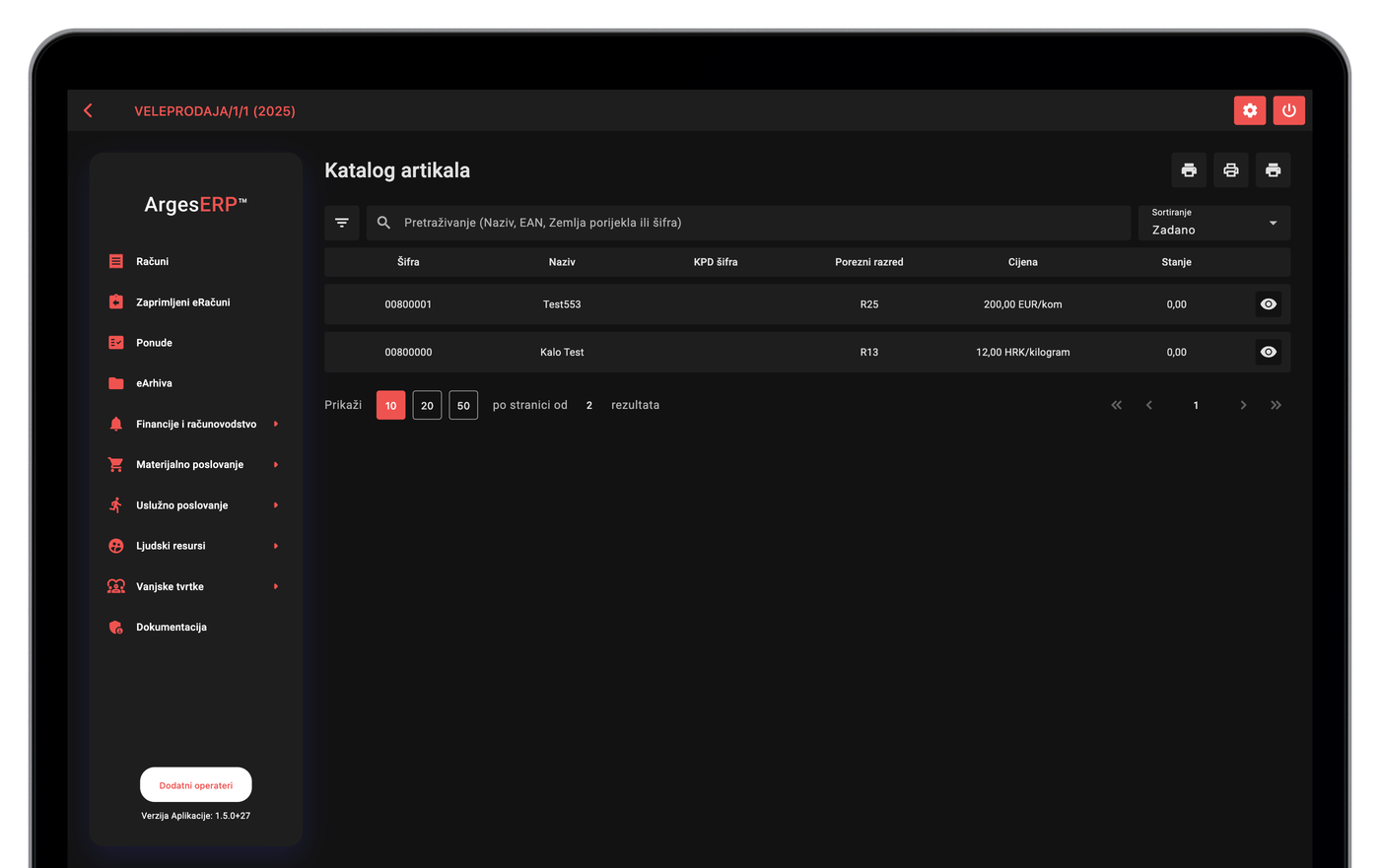Click the ArgesERP logo in sidebar
This screenshot has width=1380, height=868.
click(195, 205)
